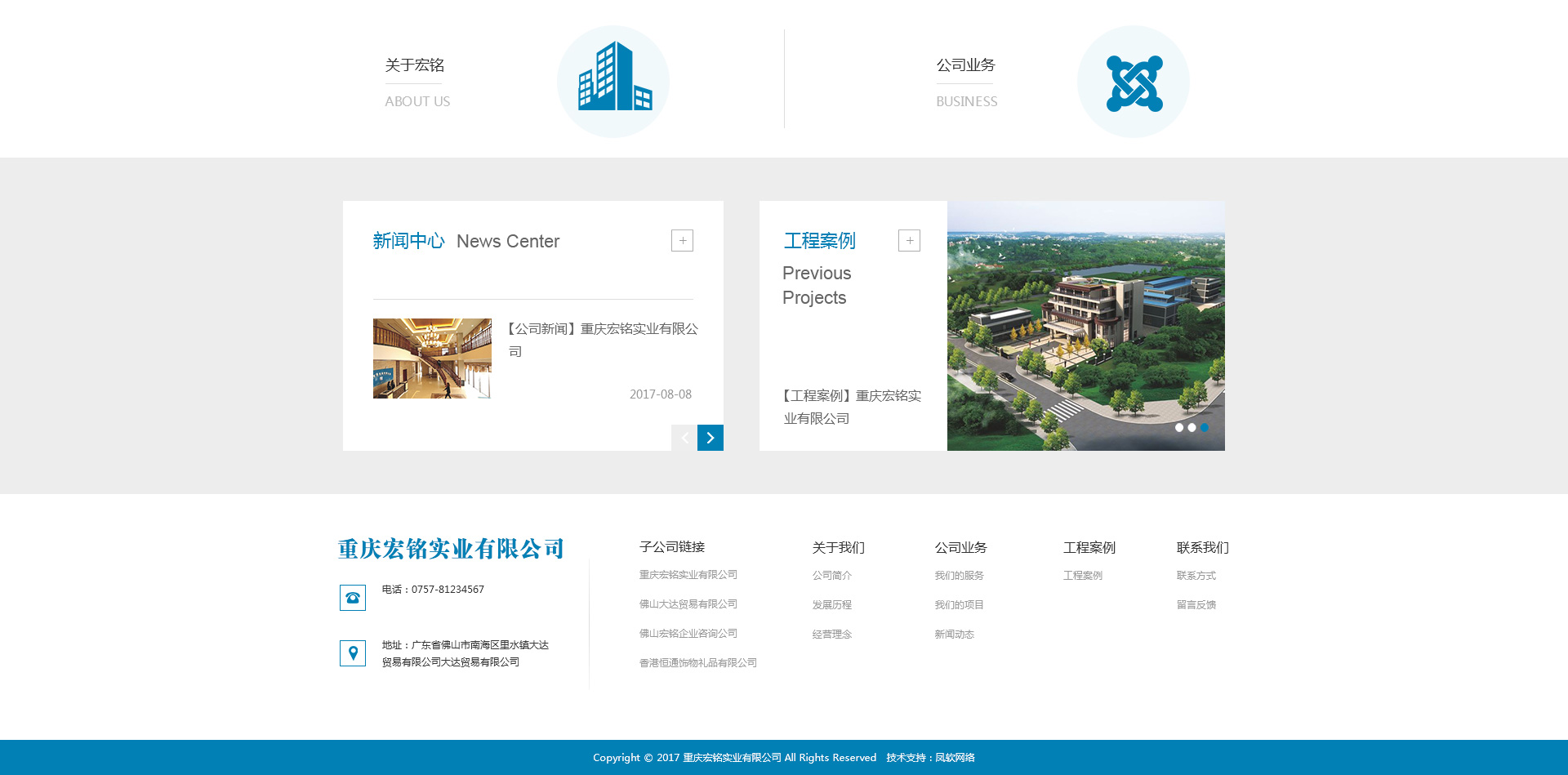Expand Previous Projects with plus icon
Screen dimensions: 1568x775
[909, 240]
